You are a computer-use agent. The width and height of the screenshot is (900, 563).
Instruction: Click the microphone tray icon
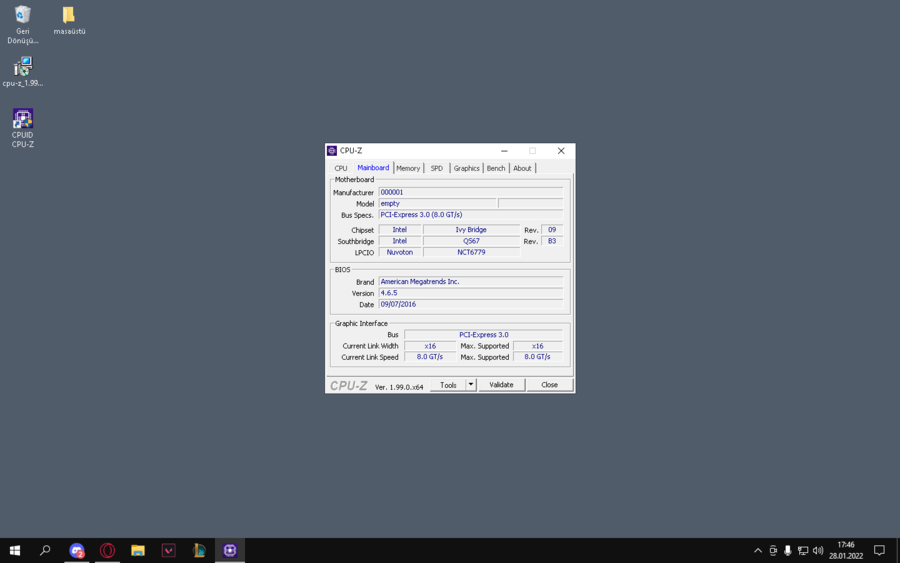788,550
